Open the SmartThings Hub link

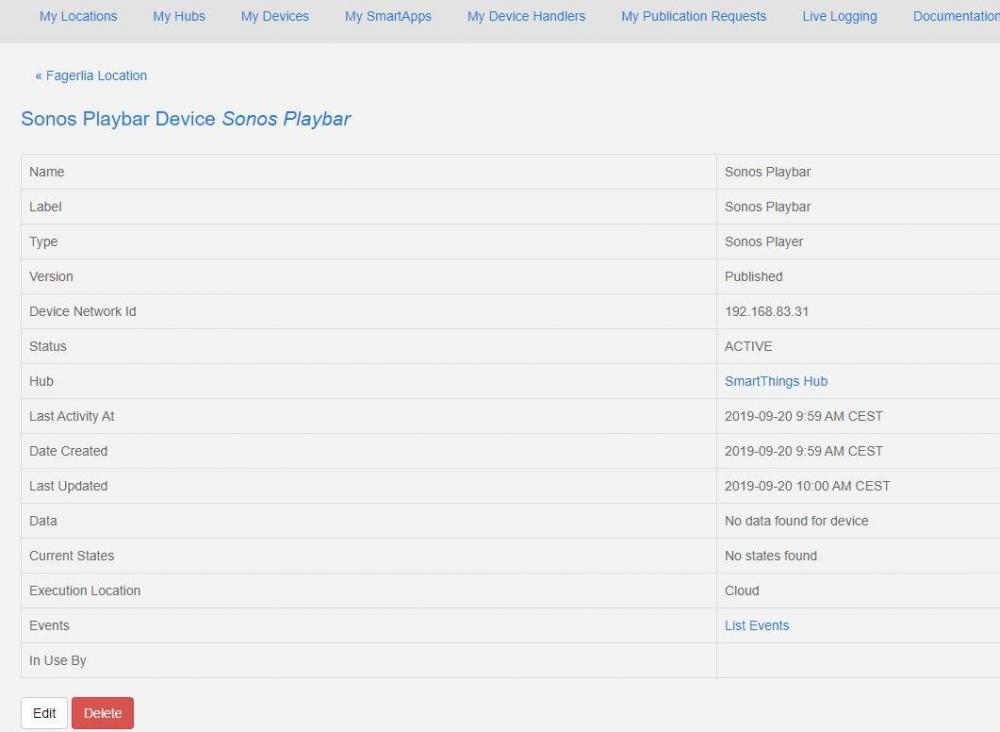[x=776, y=381]
